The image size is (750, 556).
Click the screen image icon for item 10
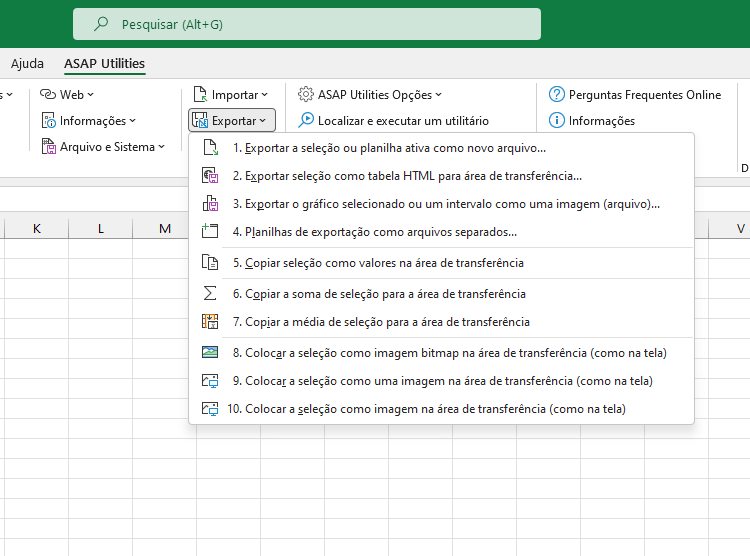click(x=210, y=409)
